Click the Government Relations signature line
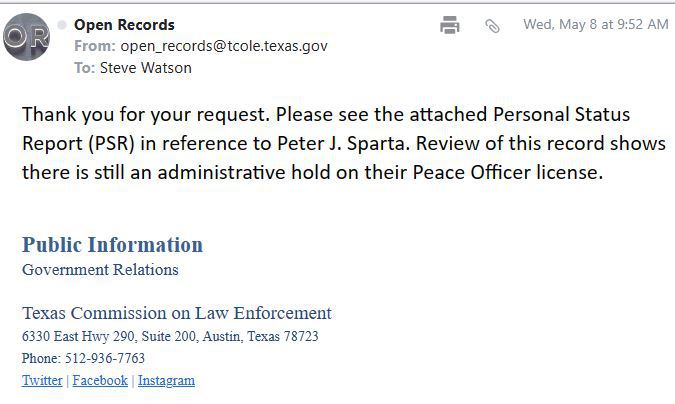Image resolution: width=675 pixels, height=404 pixels. point(100,269)
